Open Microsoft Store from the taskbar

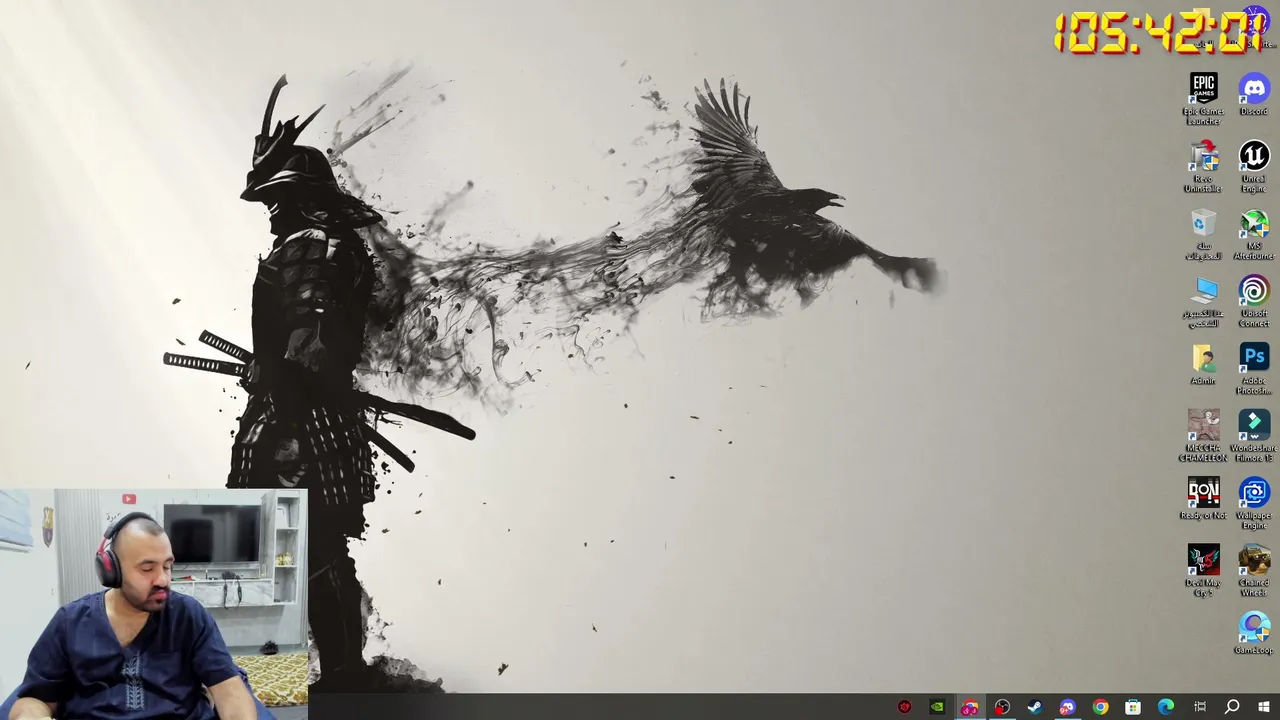pos(1133,707)
